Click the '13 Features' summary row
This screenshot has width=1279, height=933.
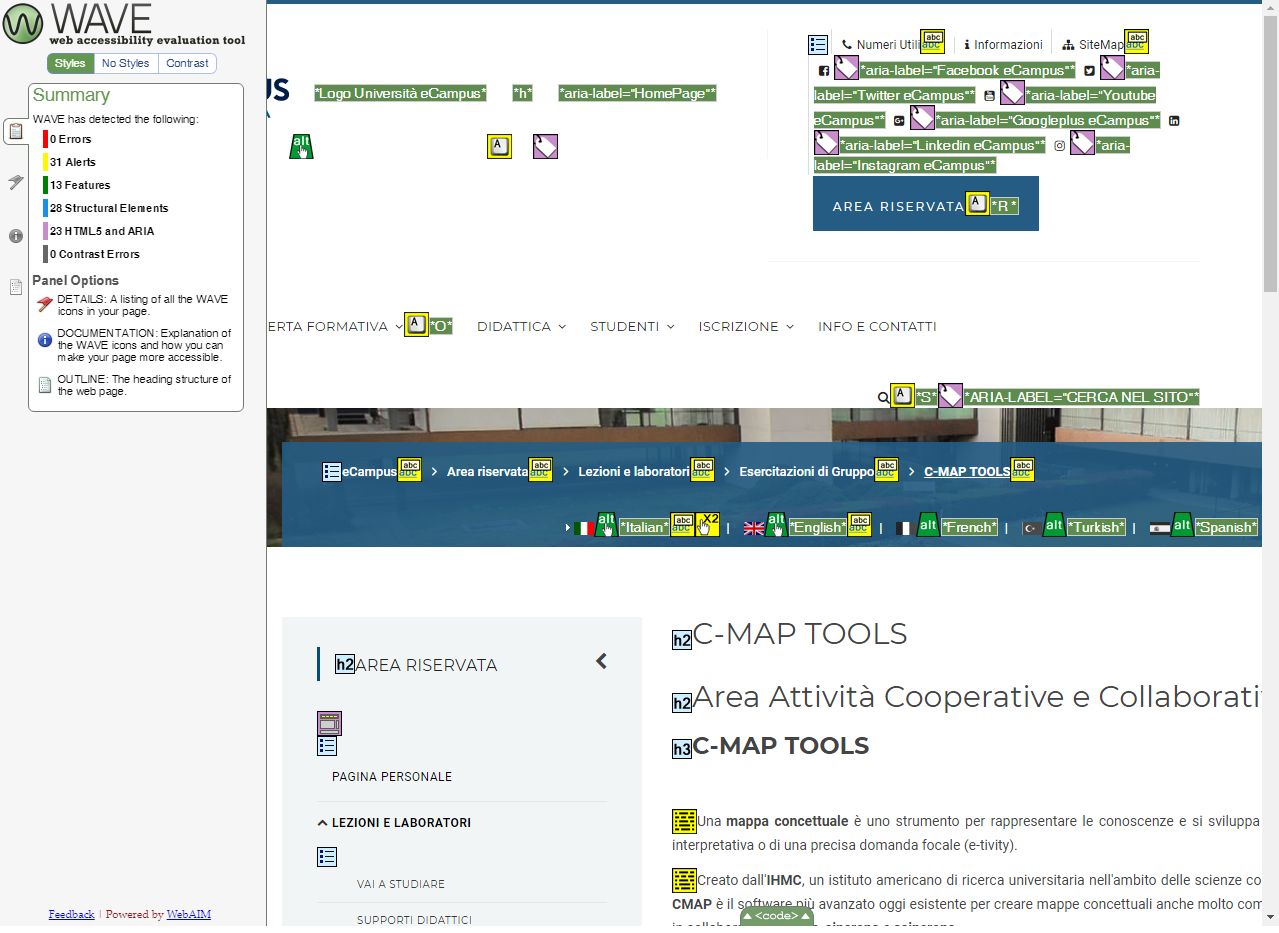(x=79, y=185)
